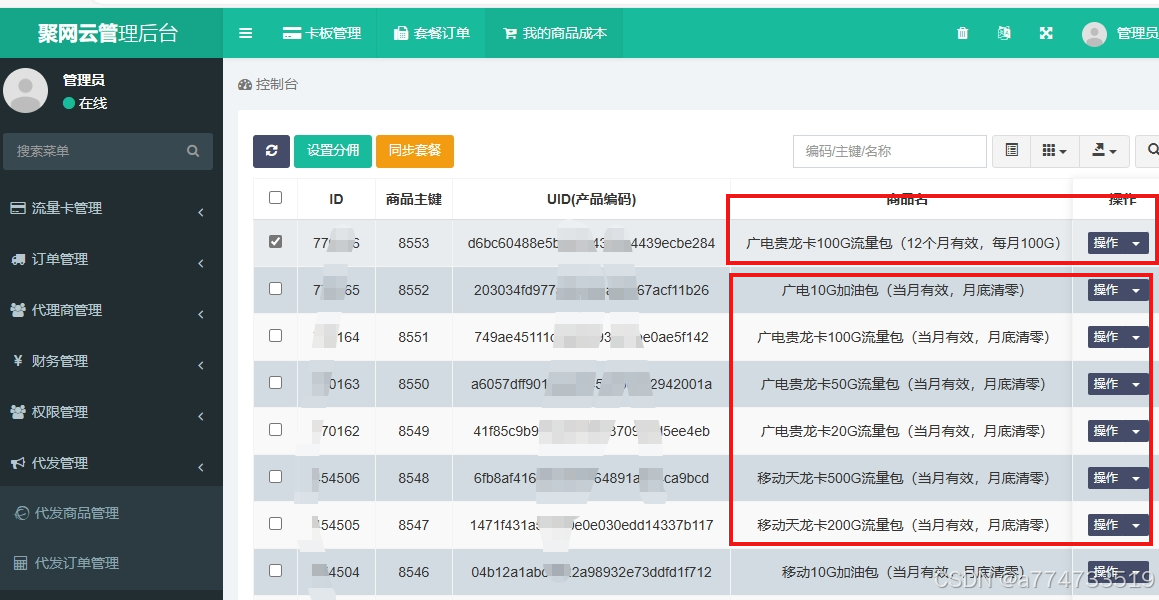Toggle fullscreen with the expand arrows icon

click(x=1046, y=33)
